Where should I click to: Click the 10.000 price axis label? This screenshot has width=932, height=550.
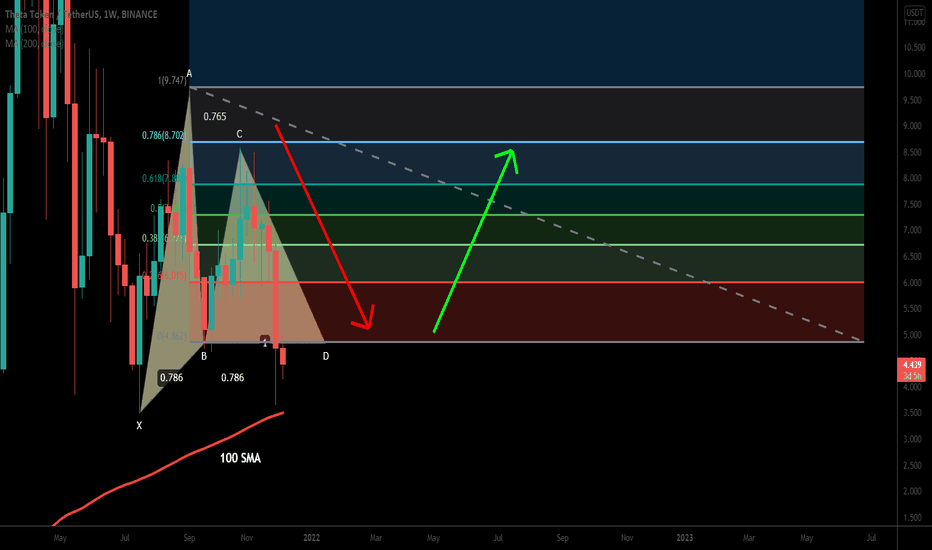click(914, 74)
